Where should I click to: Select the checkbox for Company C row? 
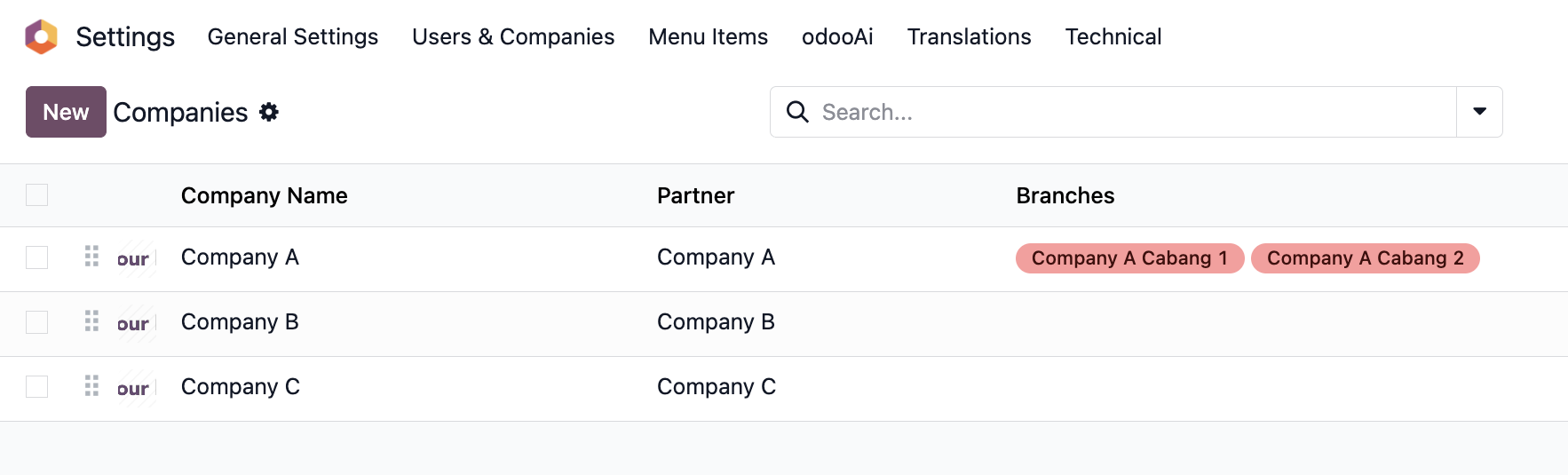pyautogui.click(x=36, y=387)
